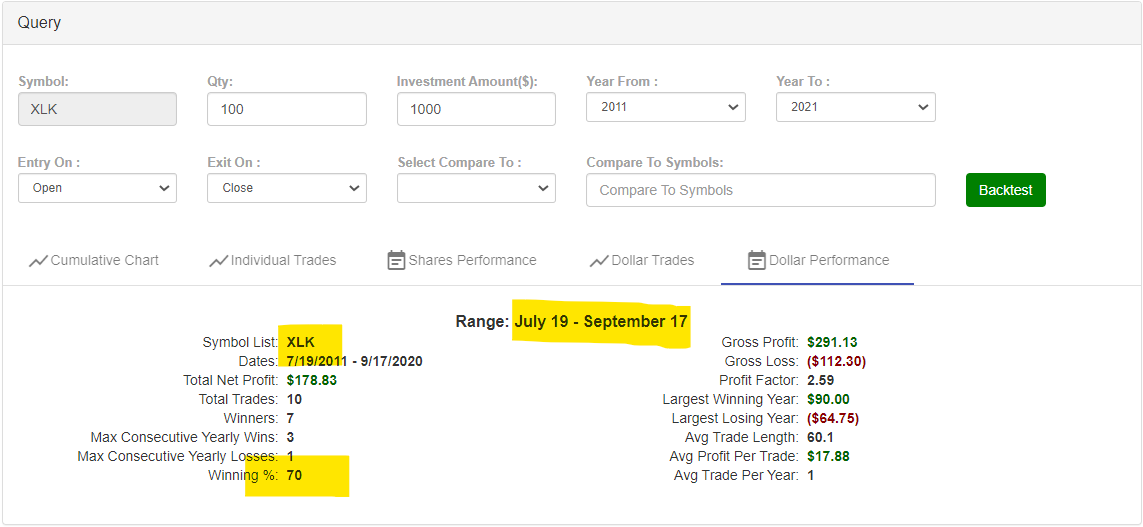
Task: Click the Total Trades value 10
Action: [x=294, y=399]
